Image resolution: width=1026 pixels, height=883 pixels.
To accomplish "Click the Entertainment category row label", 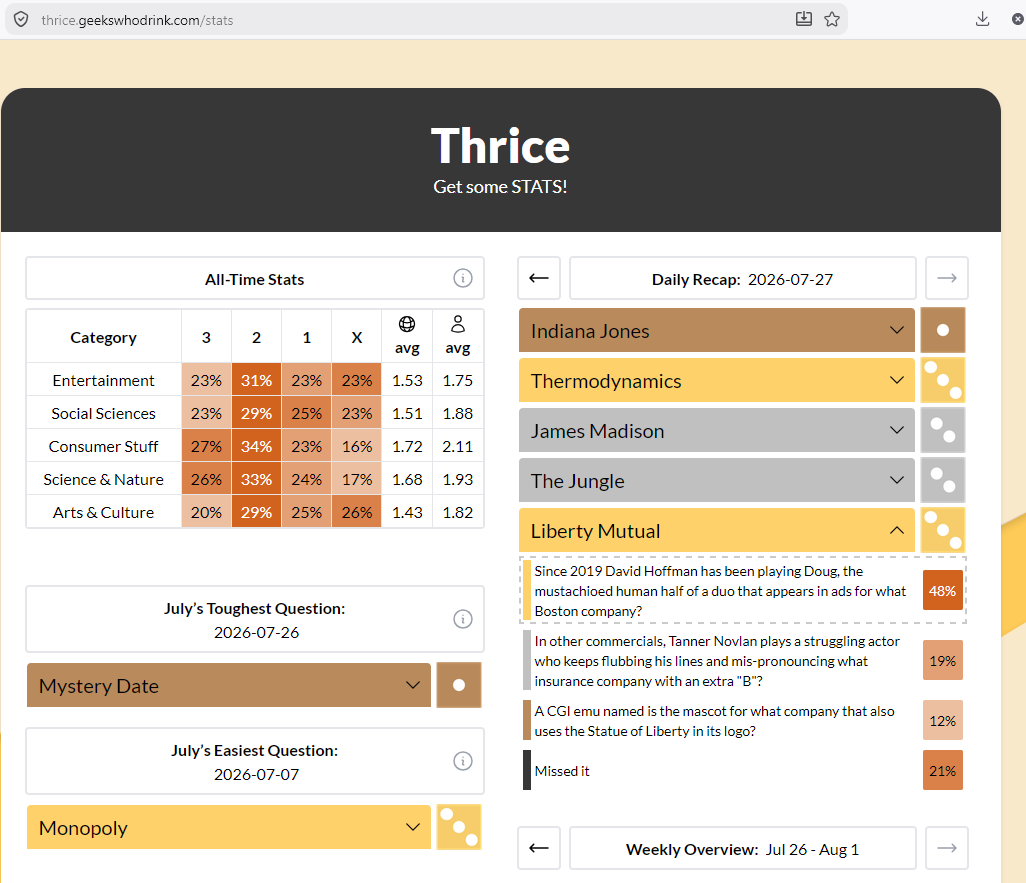I will click(x=103, y=380).
